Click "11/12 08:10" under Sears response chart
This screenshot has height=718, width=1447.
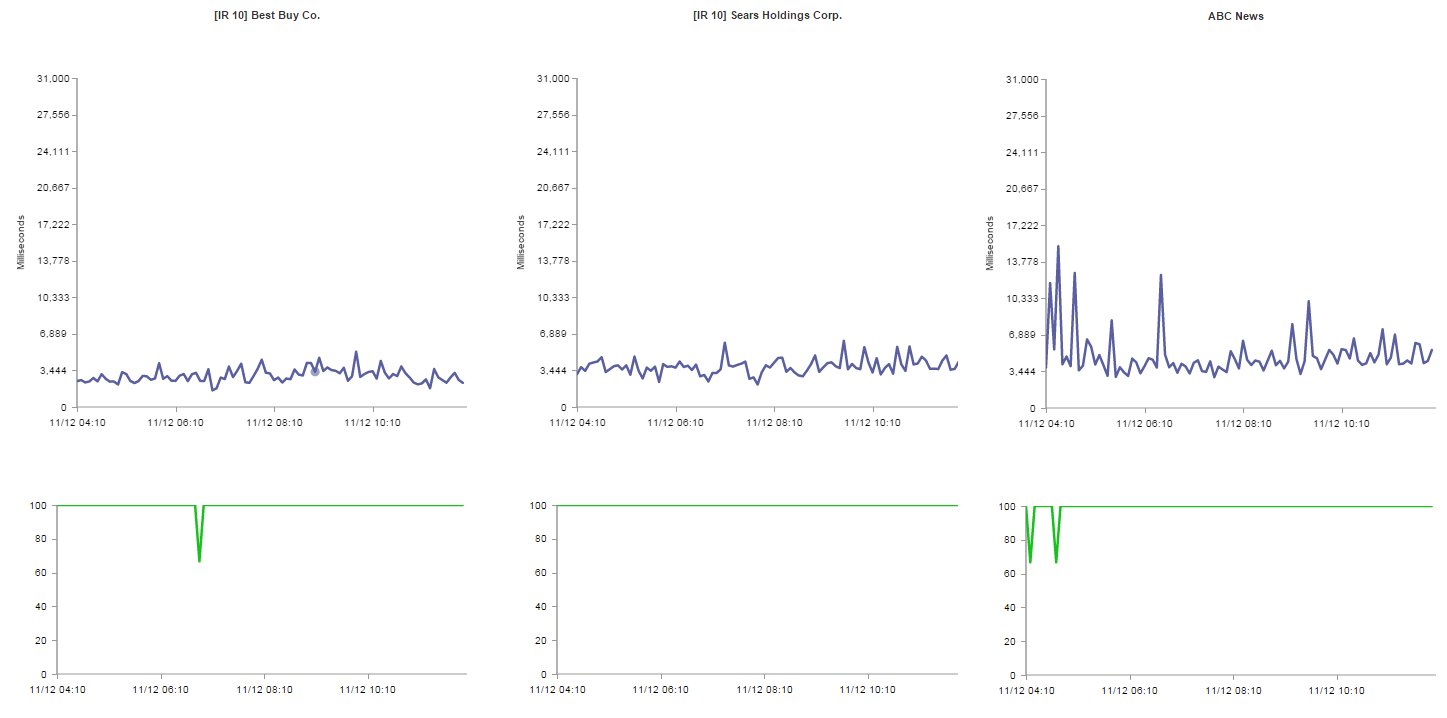point(774,423)
